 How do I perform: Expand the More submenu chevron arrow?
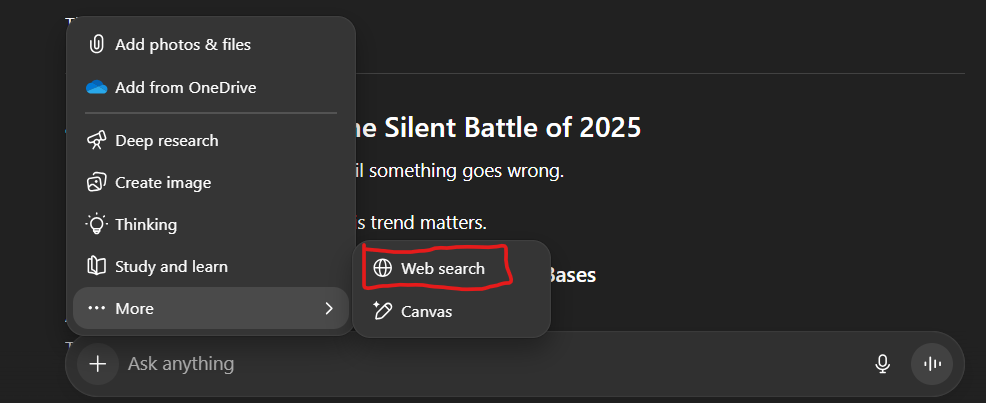(329, 308)
